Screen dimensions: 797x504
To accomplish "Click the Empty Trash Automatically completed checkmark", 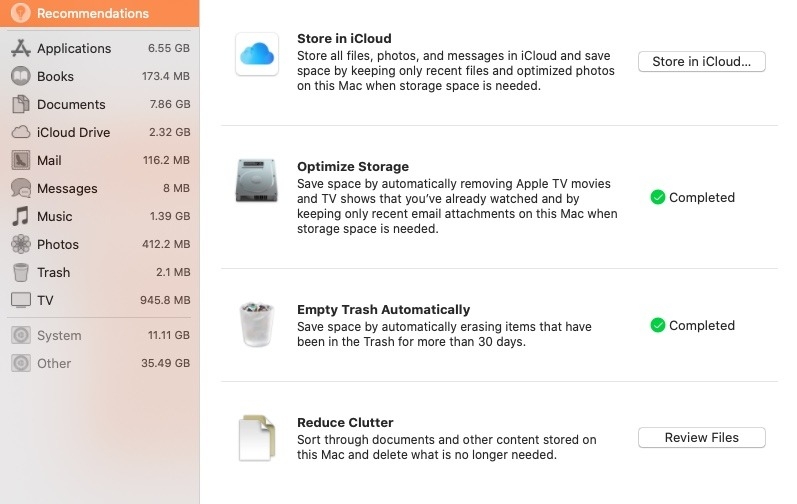I will [658, 325].
